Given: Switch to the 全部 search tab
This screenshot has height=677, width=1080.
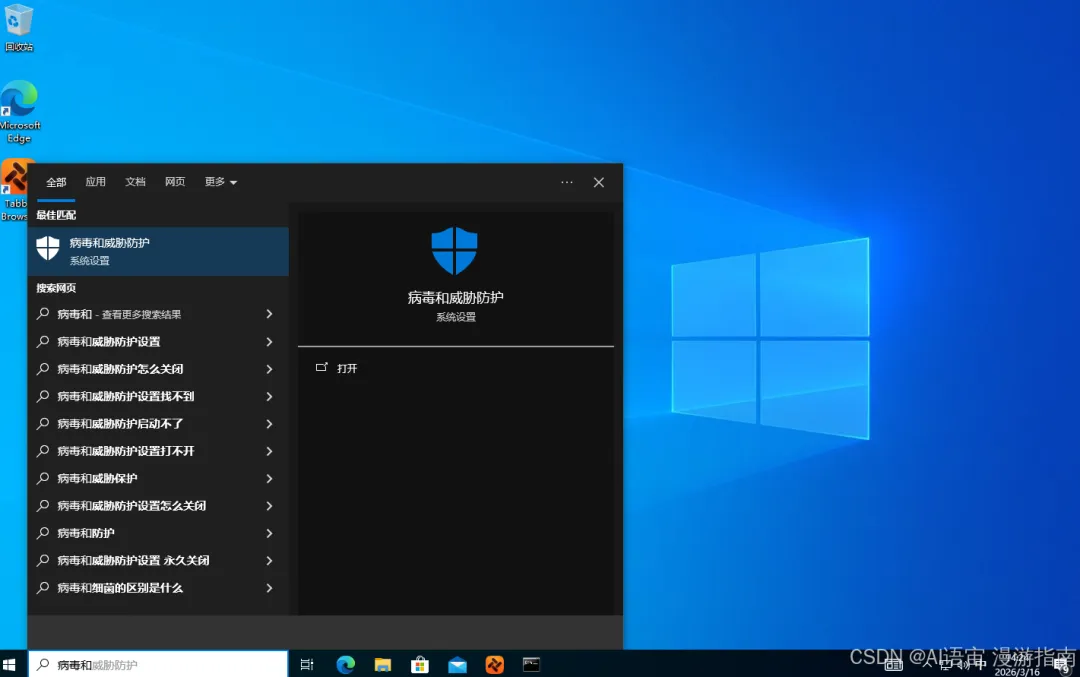Looking at the screenshot, I should point(56,182).
